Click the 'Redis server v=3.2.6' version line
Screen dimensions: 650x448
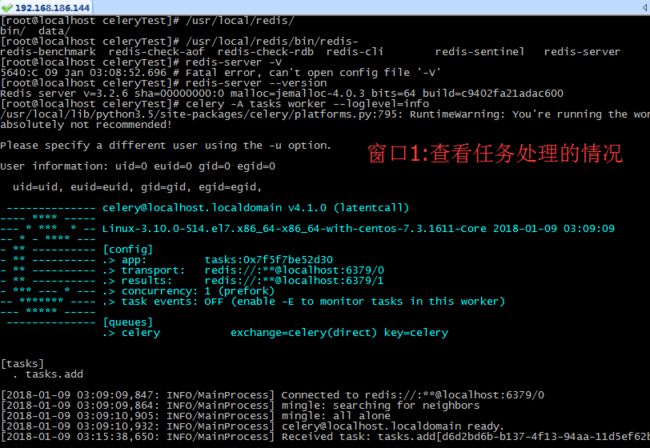[x=282, y=93]
